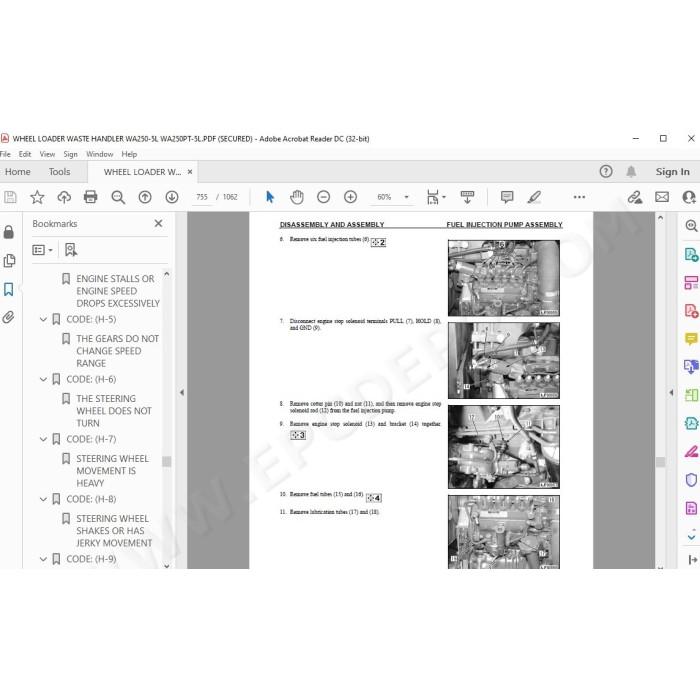The image size is (700, 700).
Task: Go to next page arrow
Action: click(172, 197)
